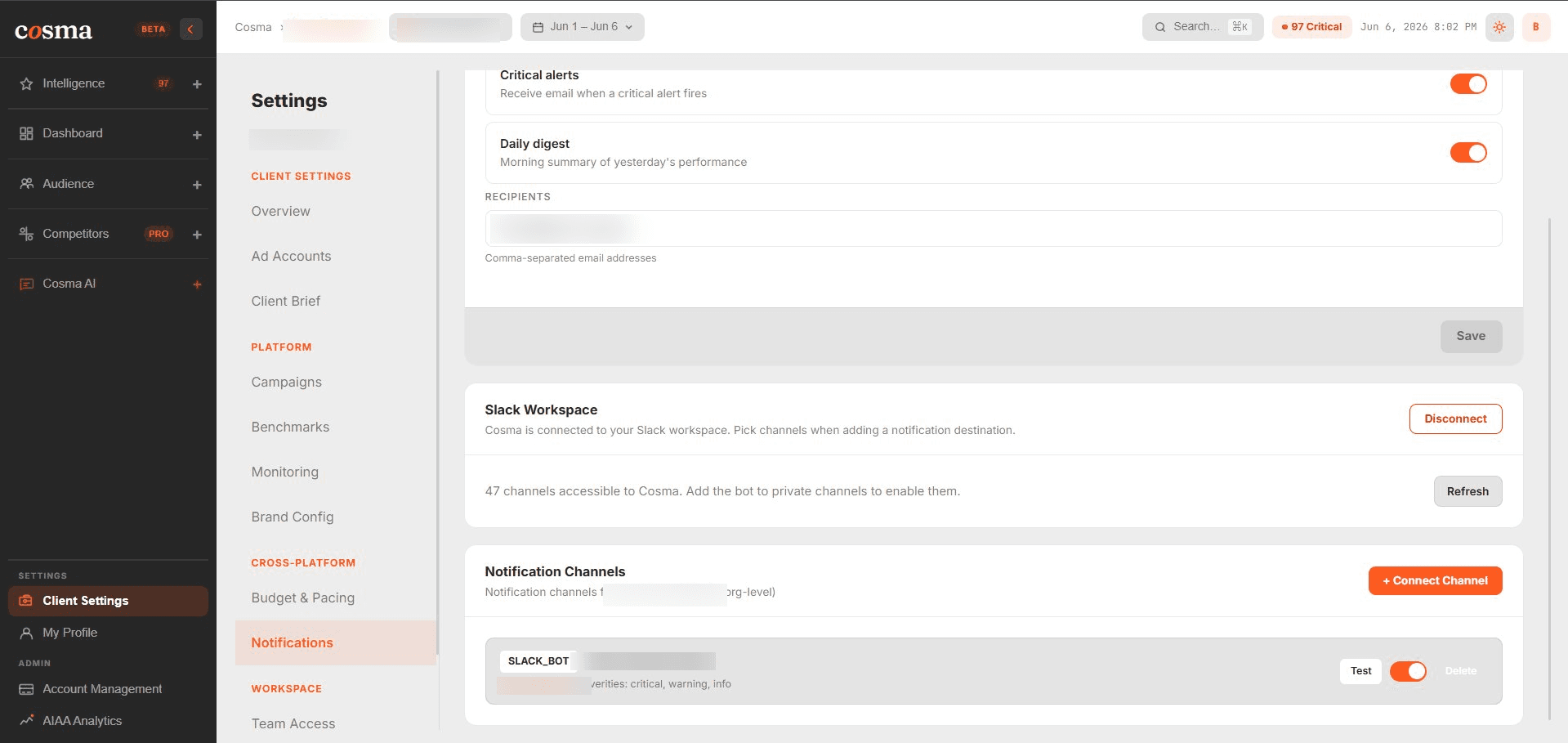Select the Notifications settings item
The width and height of the screenshot is (1568, 743).
click(335, 642)
